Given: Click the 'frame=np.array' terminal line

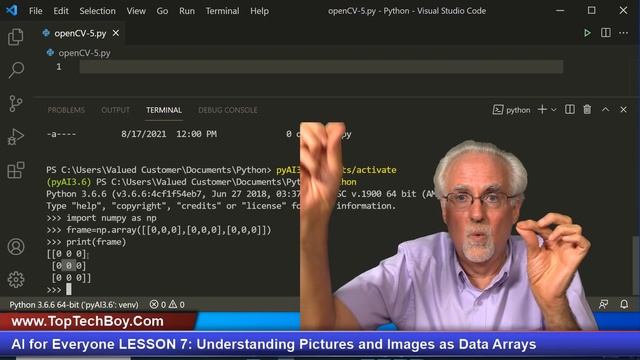Looking at the screenshot, I should point(158,230).
